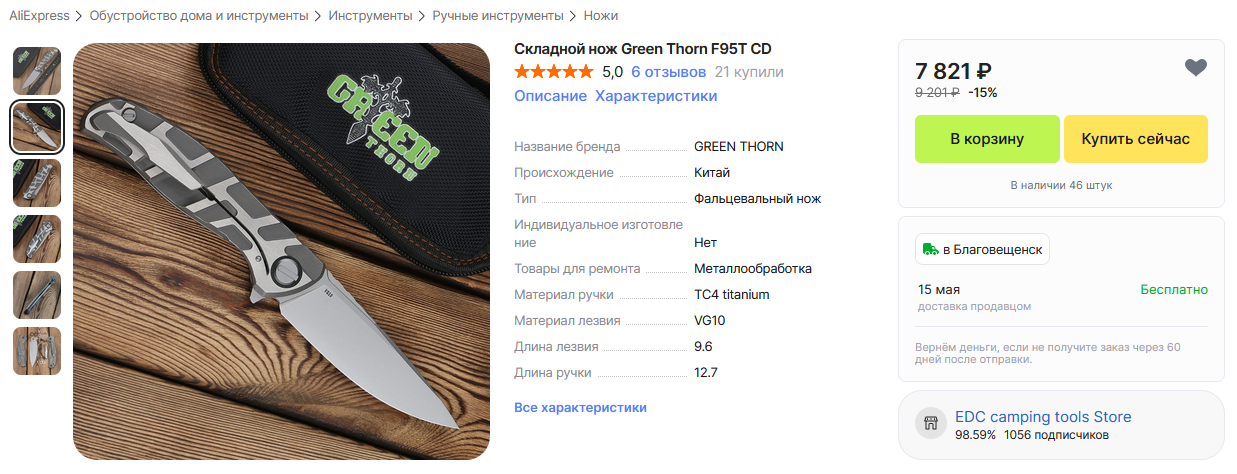Click the store shop icon beside EDC camping tools

pos(931,424)
